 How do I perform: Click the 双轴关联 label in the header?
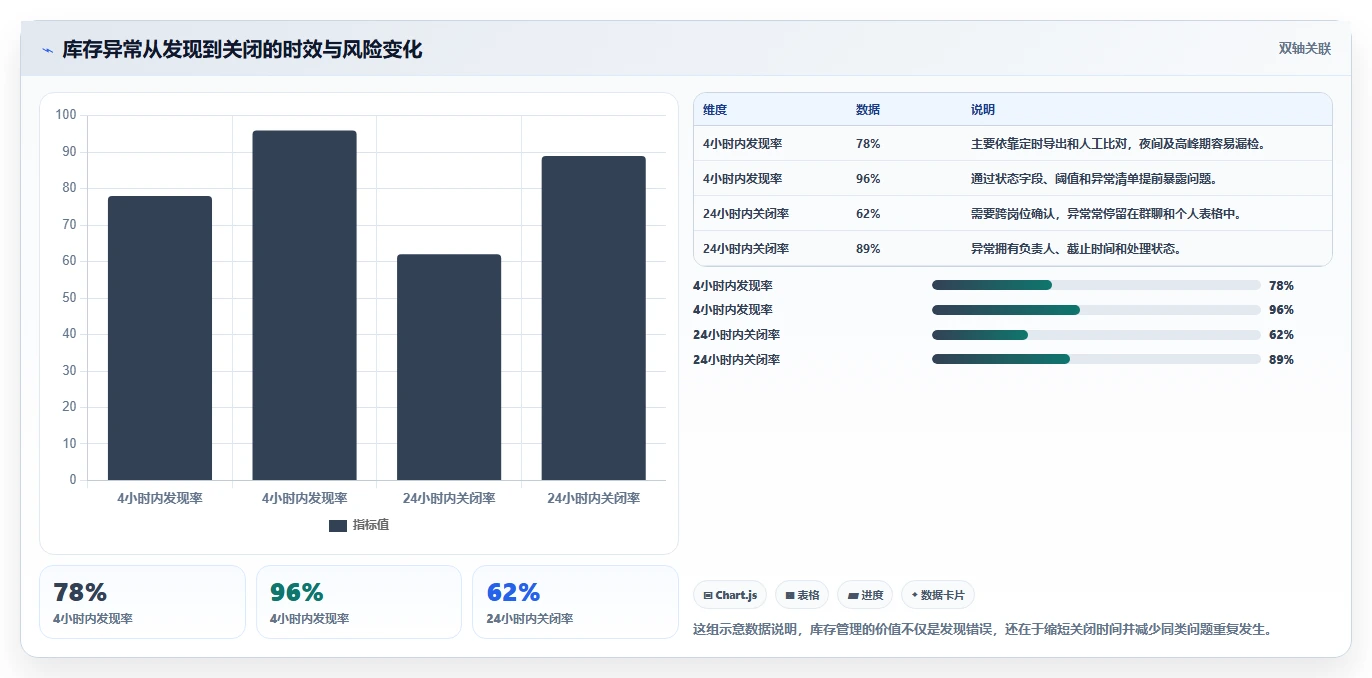1305,49
